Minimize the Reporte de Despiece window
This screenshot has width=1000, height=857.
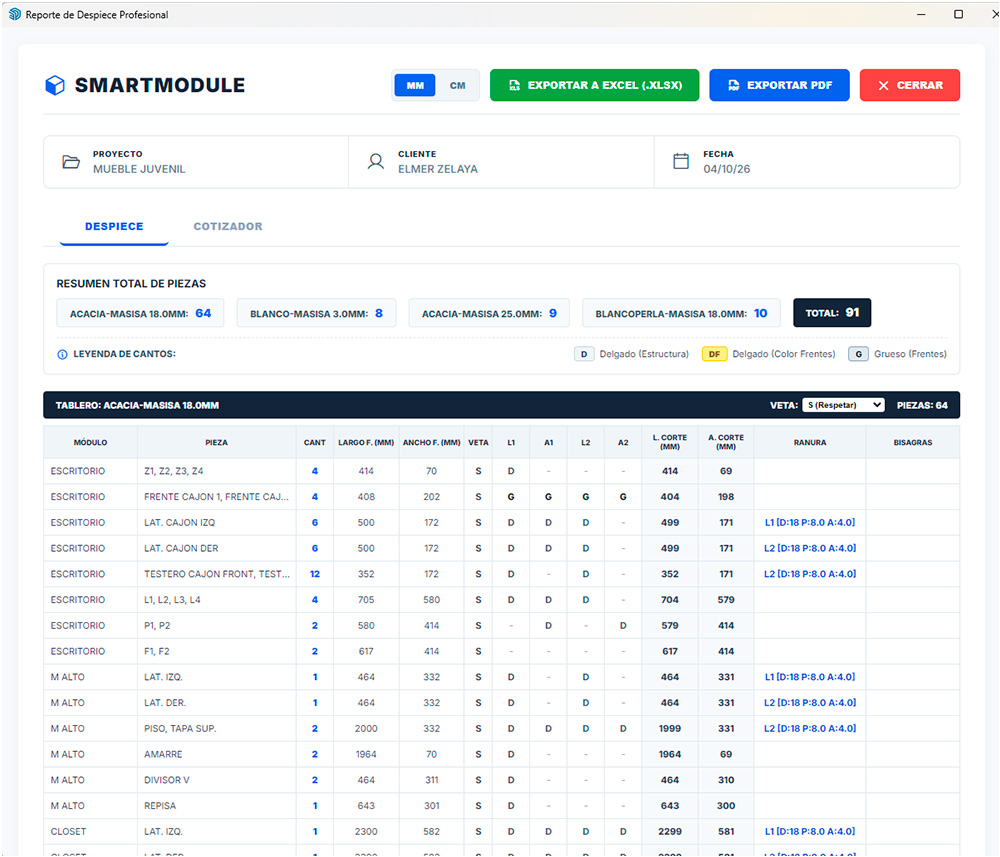point(921,14)
